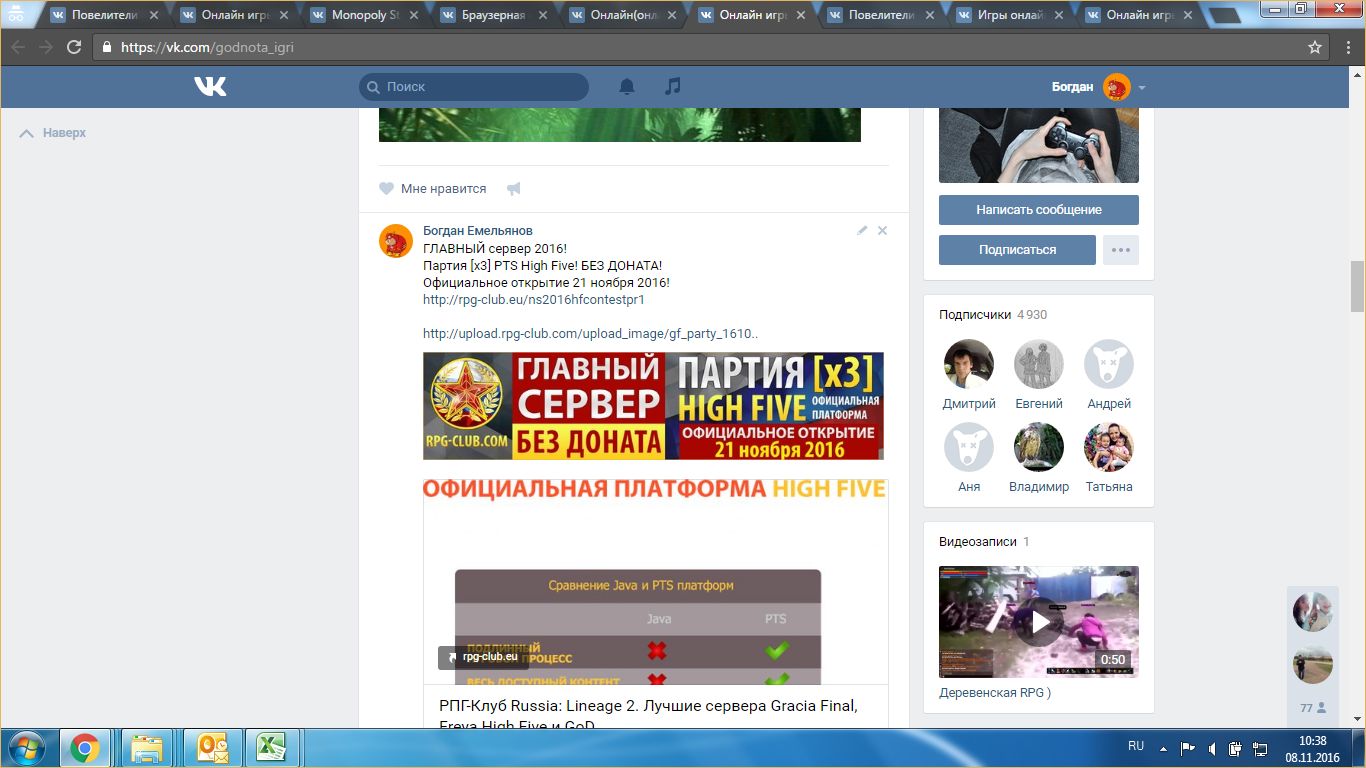Open the rpg-club.eu/ns2016hfcontestpr1 link

point(533,299)
